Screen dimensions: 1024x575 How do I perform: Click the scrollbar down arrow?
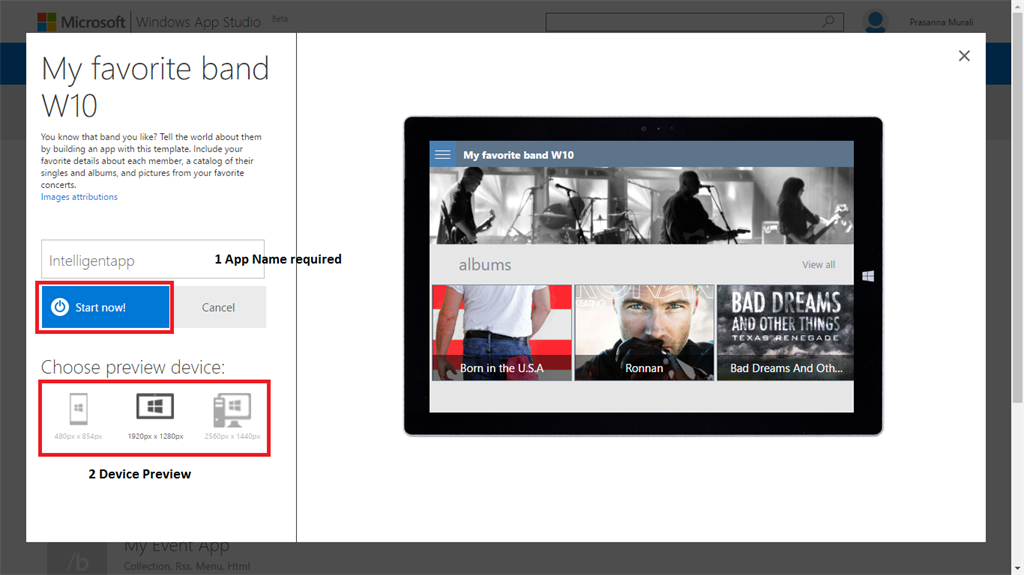[x=1017, y=569]
